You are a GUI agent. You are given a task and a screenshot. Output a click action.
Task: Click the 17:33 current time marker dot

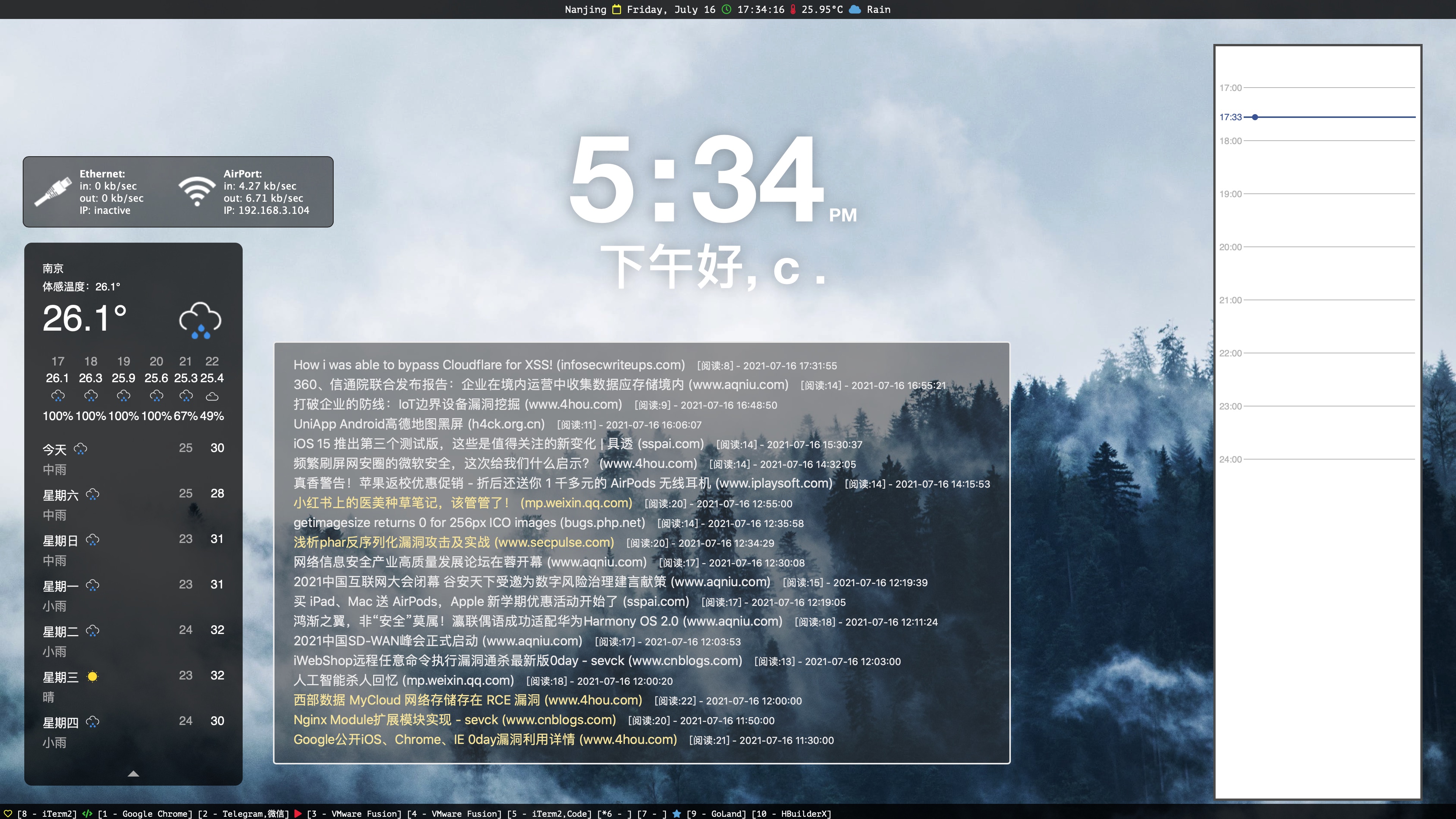(x=1255, y=117)
